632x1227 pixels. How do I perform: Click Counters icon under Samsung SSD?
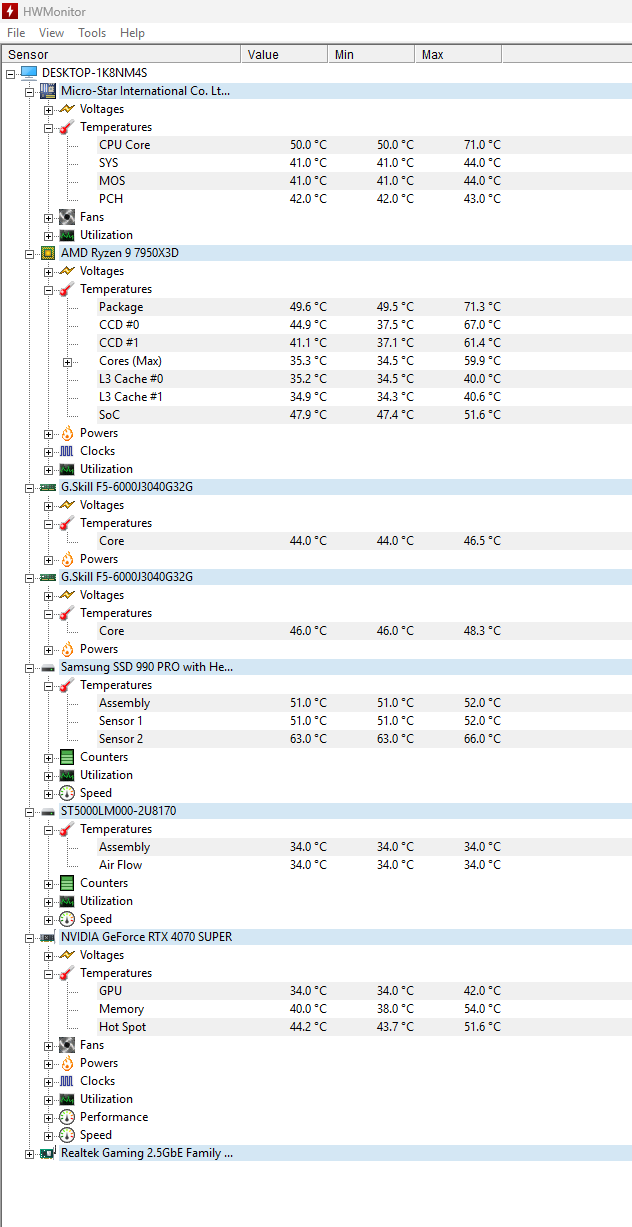[67, 757]
